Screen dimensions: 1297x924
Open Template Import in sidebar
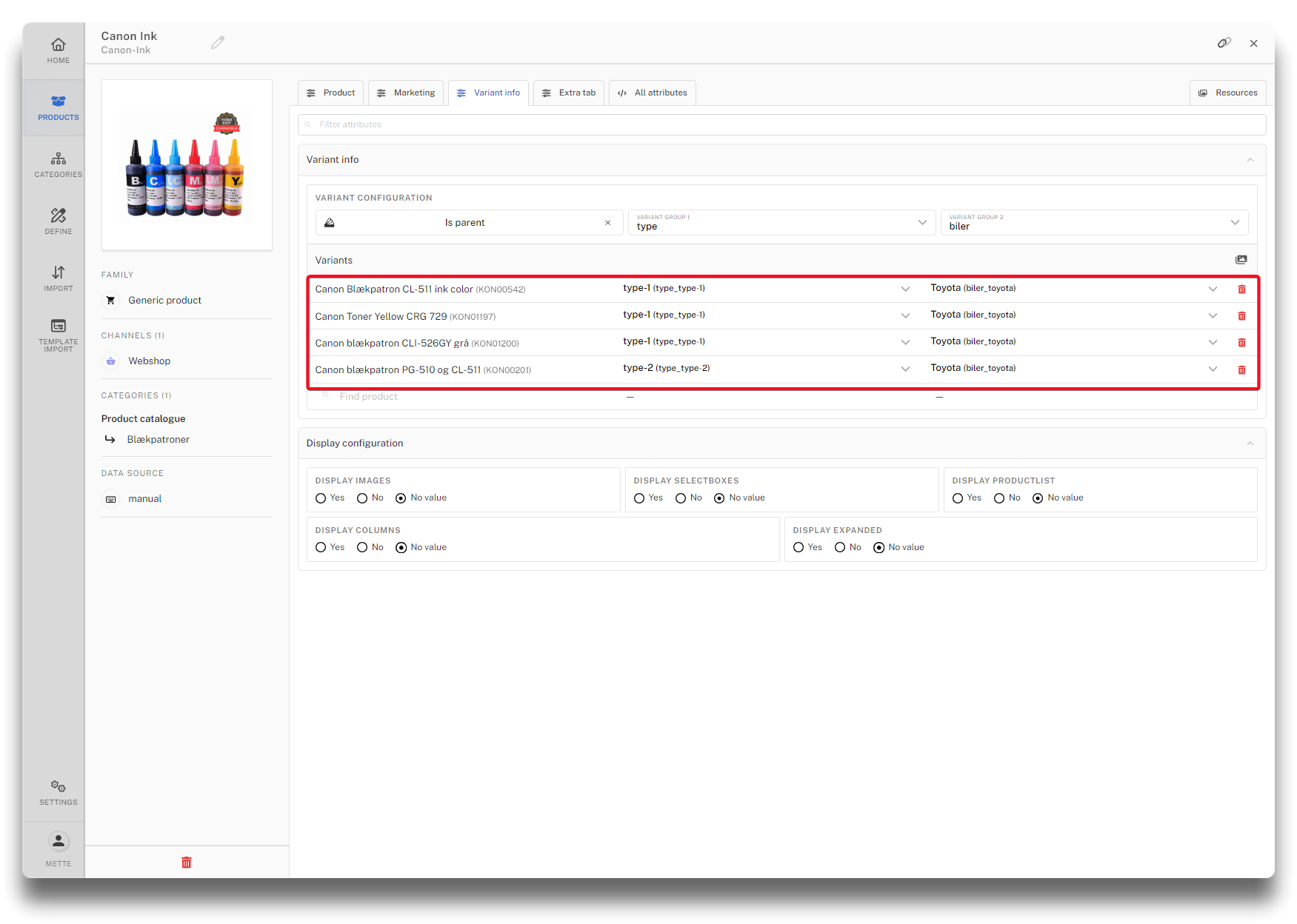(58, 335)
